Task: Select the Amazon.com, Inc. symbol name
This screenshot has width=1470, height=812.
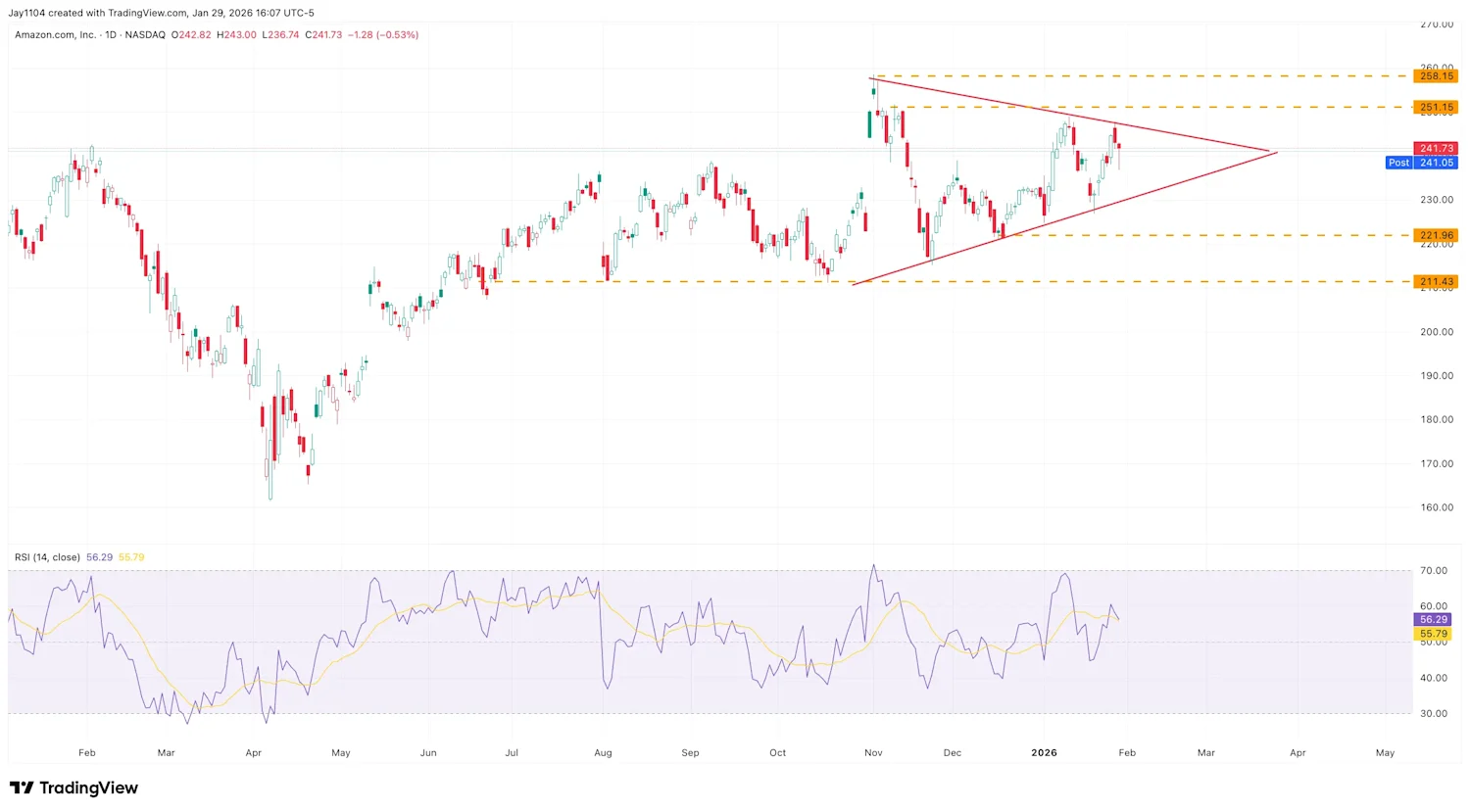Action: point(54,34)
